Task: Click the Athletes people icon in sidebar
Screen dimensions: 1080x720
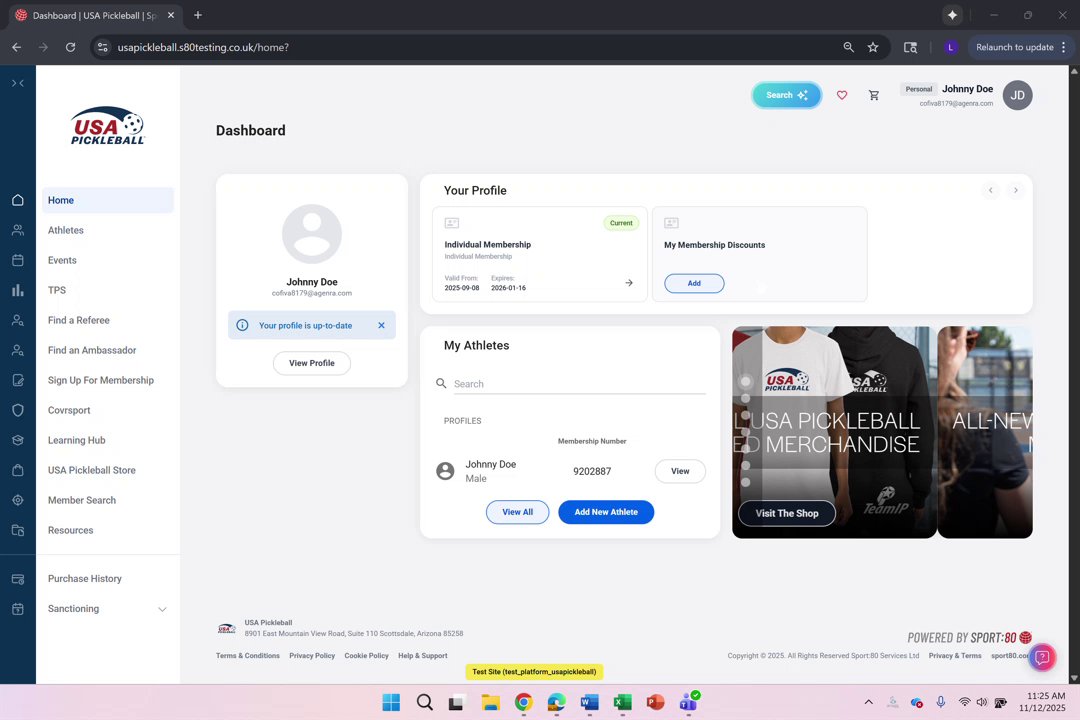Action: pos(18,230)
